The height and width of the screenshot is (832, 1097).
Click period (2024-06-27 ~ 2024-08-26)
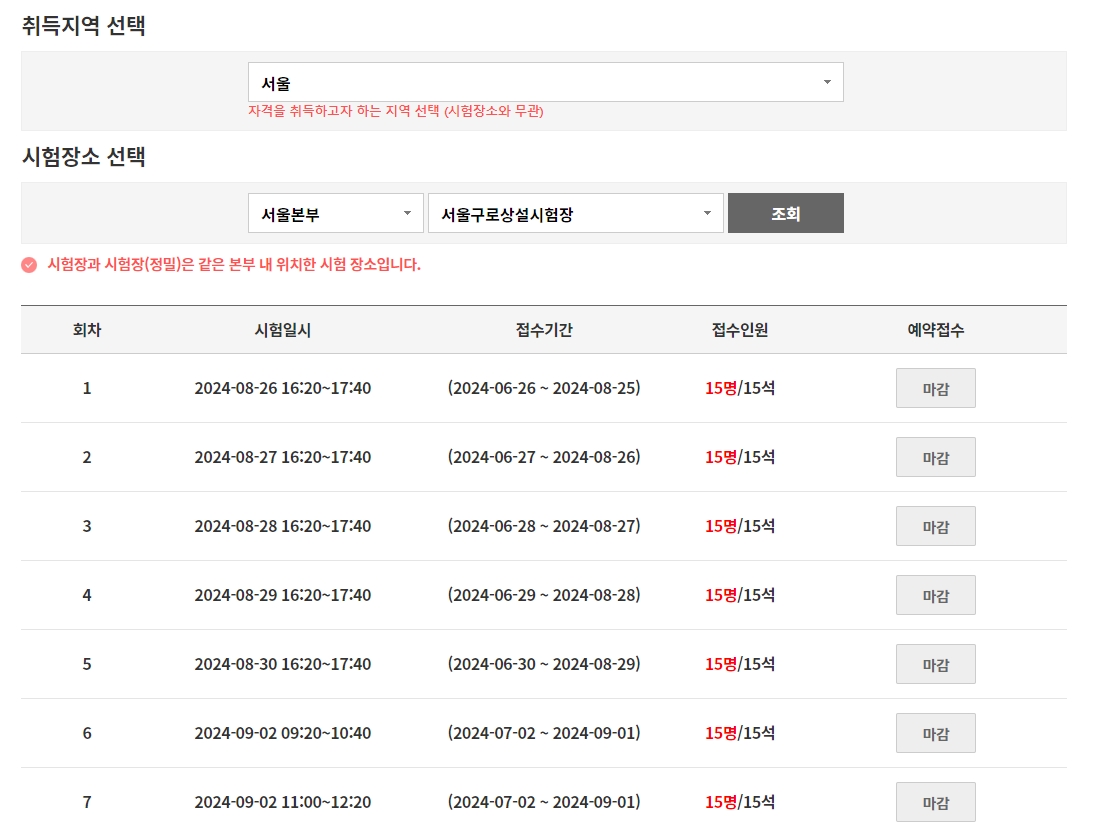click(x=544, y=457)
